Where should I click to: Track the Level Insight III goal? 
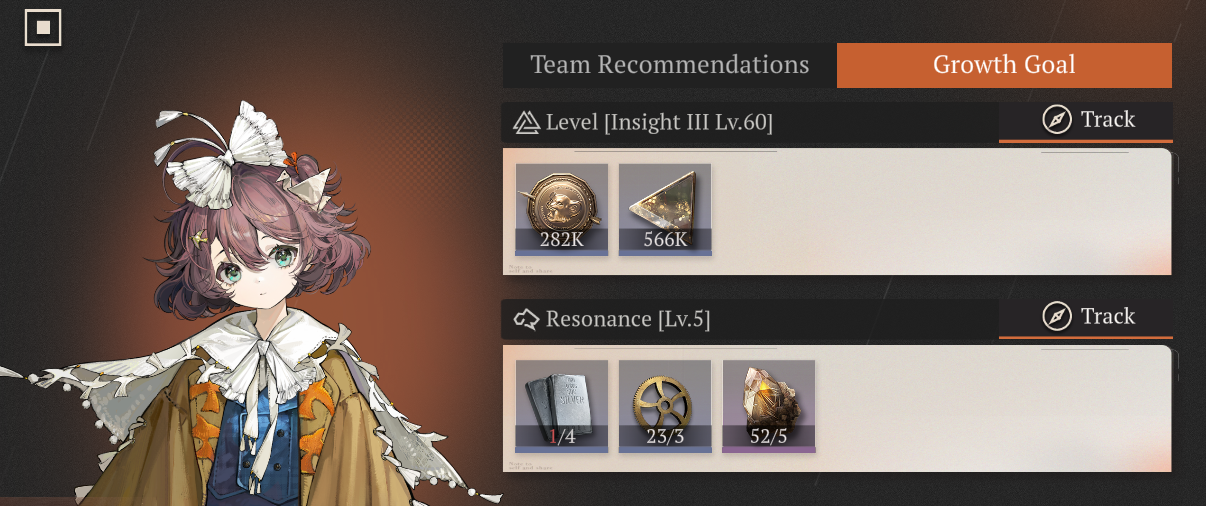coord(1086,121)
